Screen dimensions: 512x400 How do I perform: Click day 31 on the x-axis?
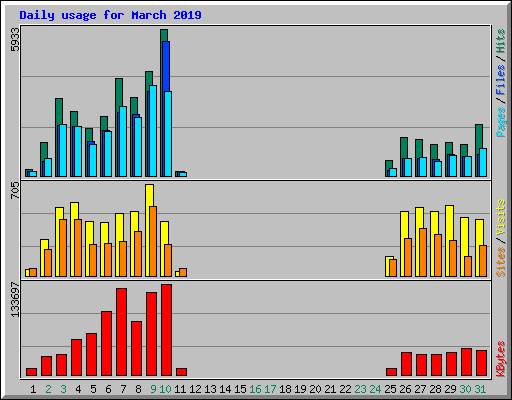tap(480, 389)
